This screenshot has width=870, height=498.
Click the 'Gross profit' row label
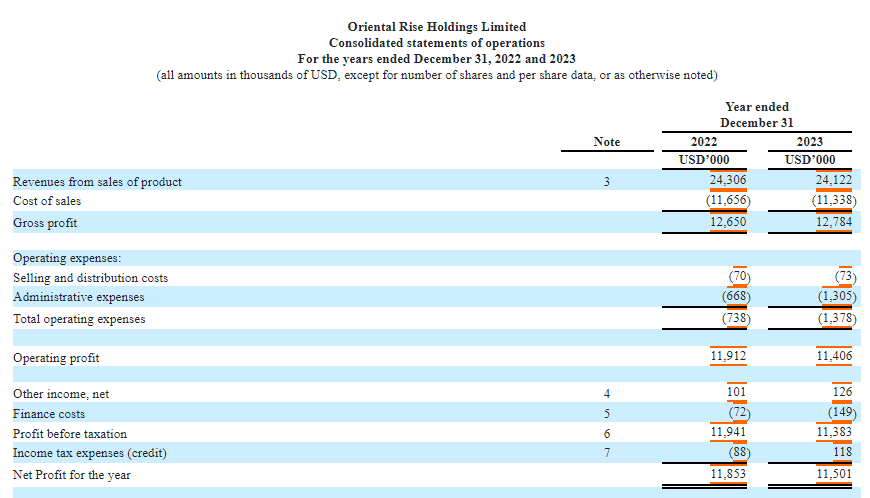point(45,223)
